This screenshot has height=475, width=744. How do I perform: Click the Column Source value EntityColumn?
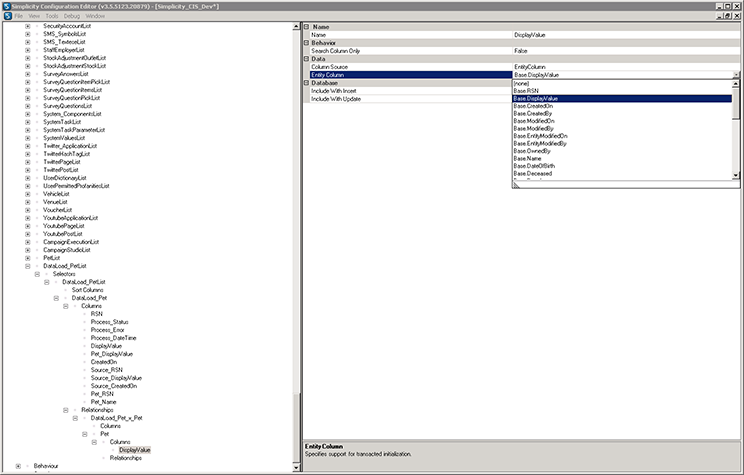coord(626,67)
